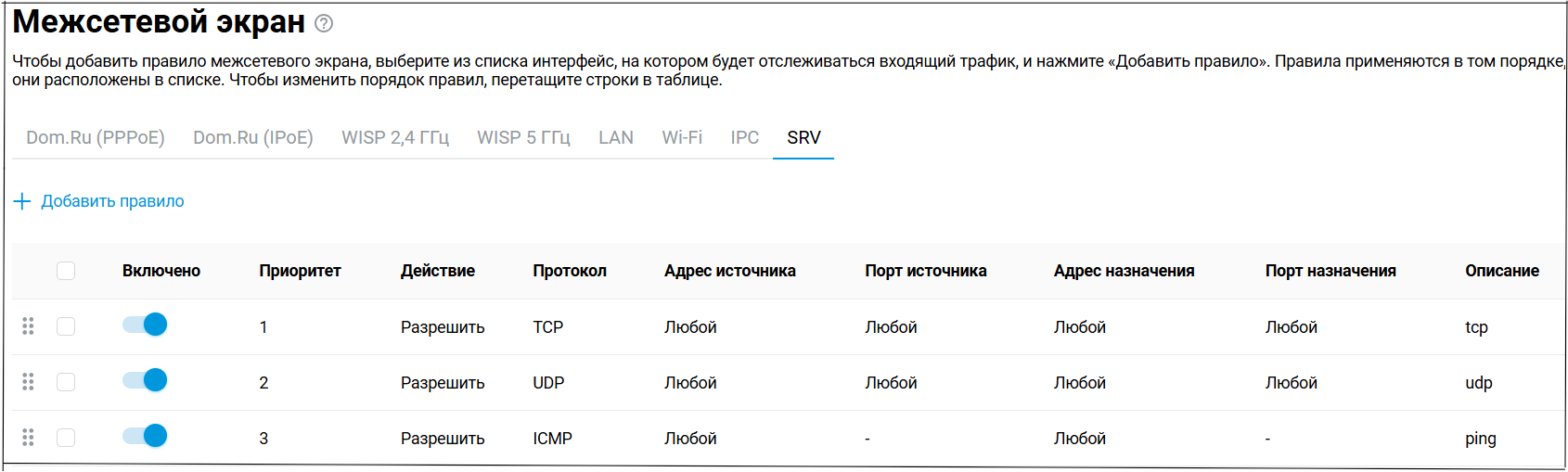Grab the drag handle of the ICMP rule
Image resolution: width=1568 pixels, height=472 pixels.
(28, 438)
